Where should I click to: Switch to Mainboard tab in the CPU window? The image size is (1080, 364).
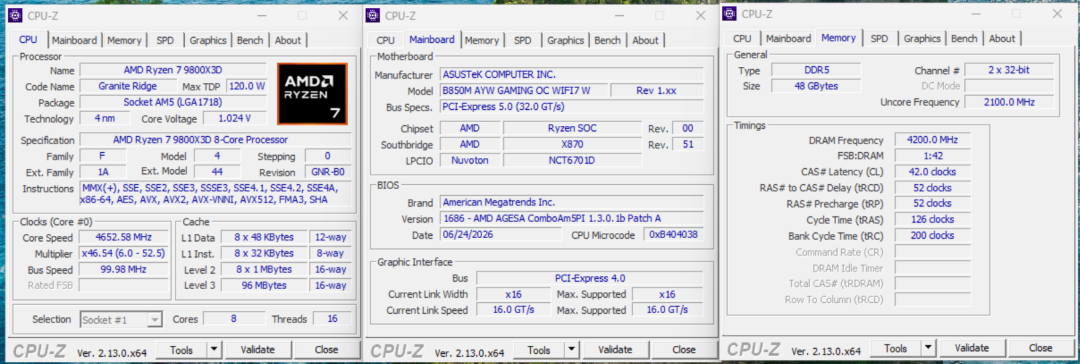point(74,40)
